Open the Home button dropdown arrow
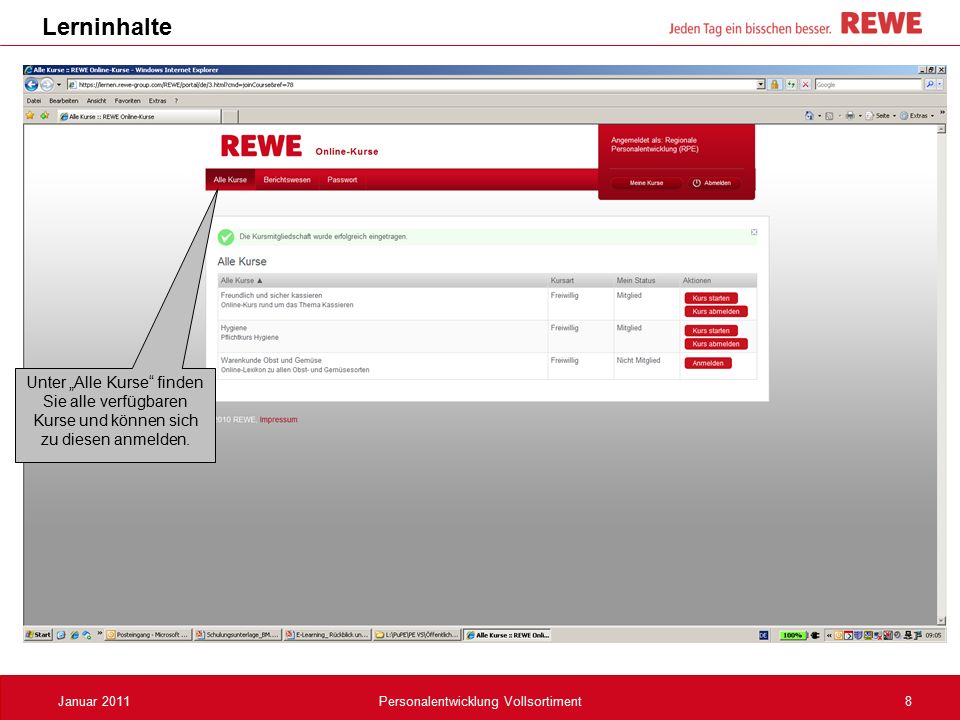This screenshot has height=720, width=960. pos(819,116)
